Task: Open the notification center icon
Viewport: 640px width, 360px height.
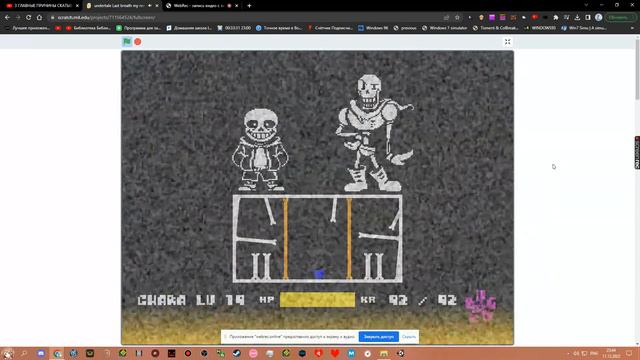Action: [629, 353]
